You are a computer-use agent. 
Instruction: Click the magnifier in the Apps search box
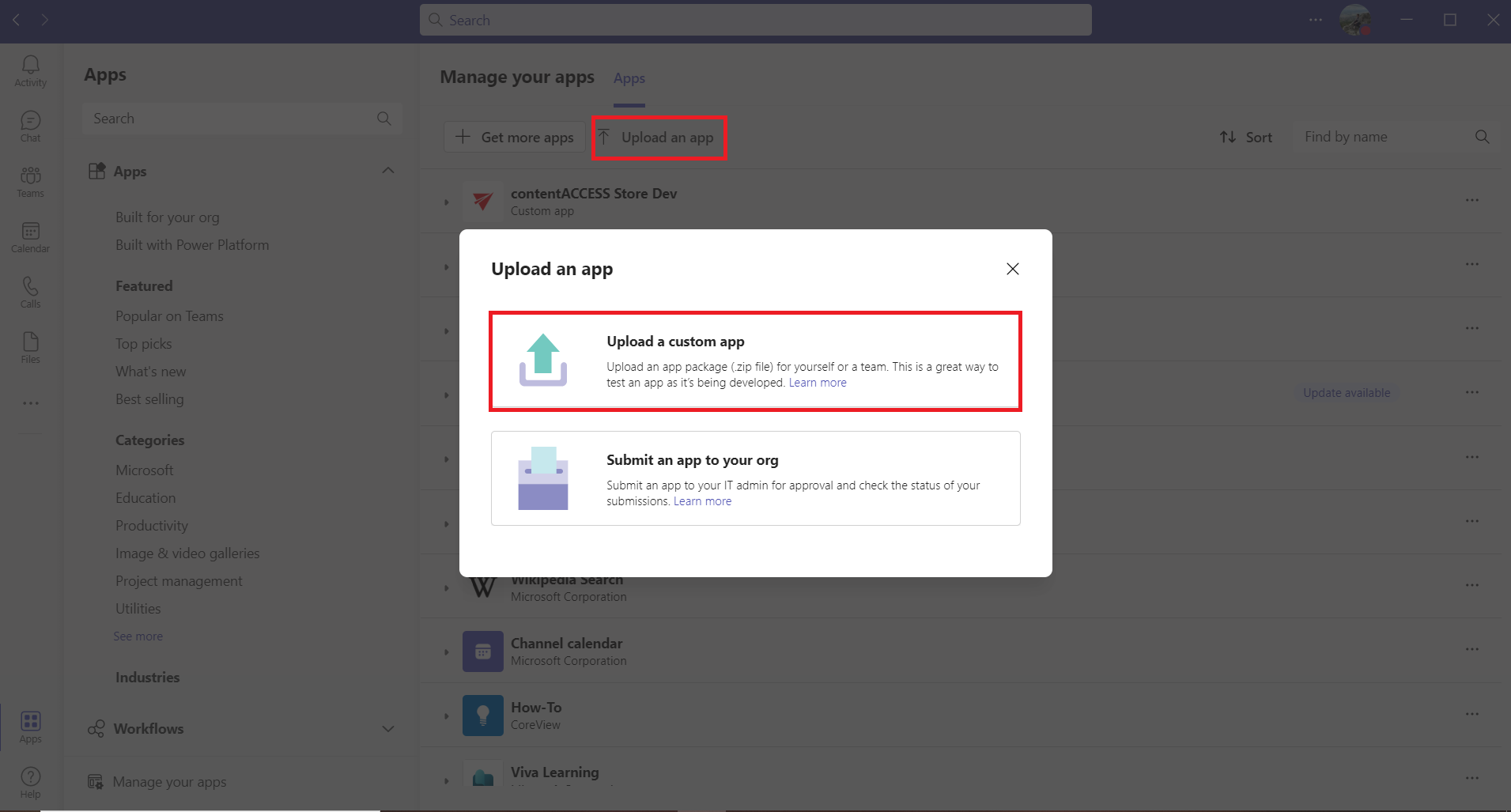point(384,119)
